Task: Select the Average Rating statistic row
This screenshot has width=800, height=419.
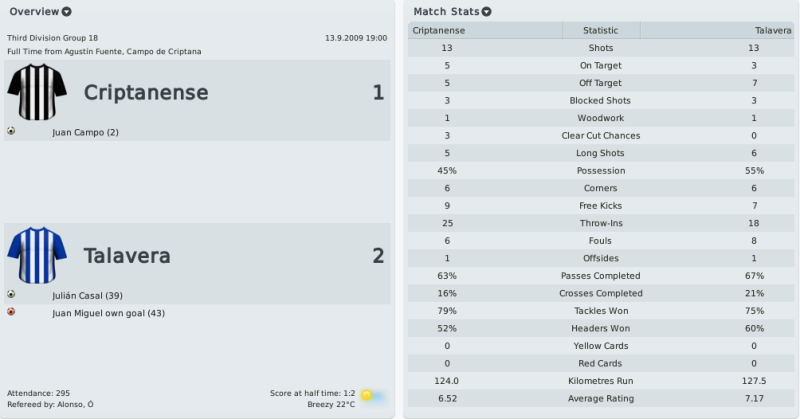Action: tap(601, 398)
